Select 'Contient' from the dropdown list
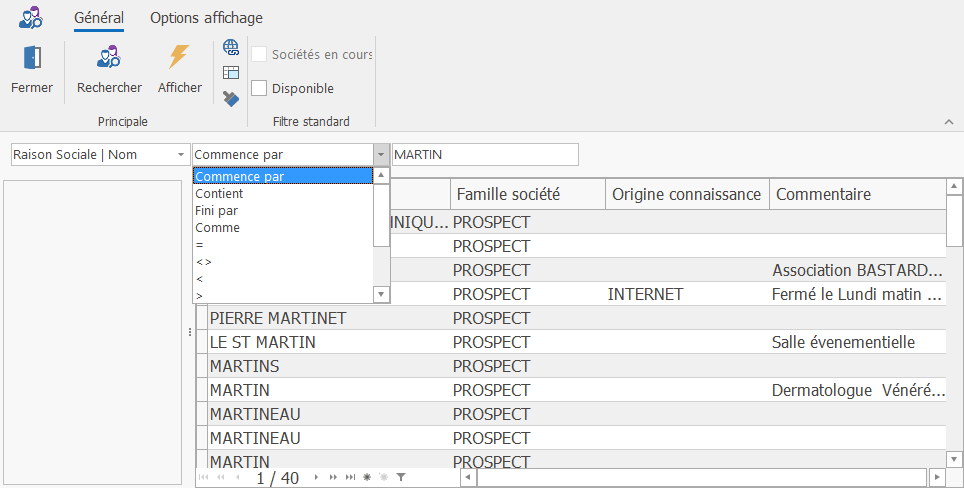 click(x=219, y=194)
